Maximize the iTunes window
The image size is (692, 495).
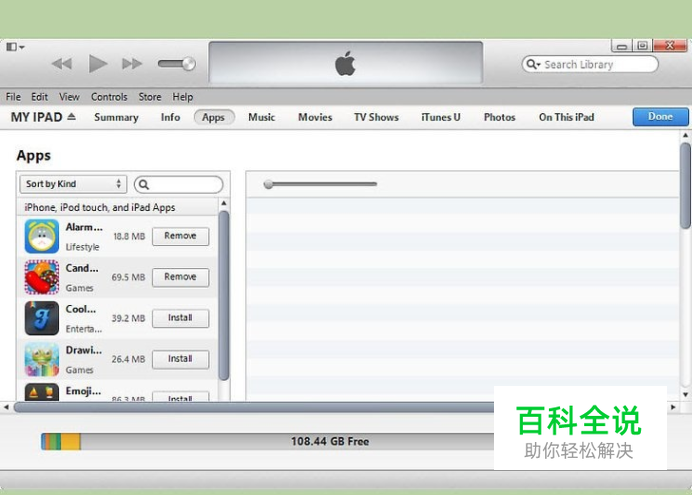point(643,46)
